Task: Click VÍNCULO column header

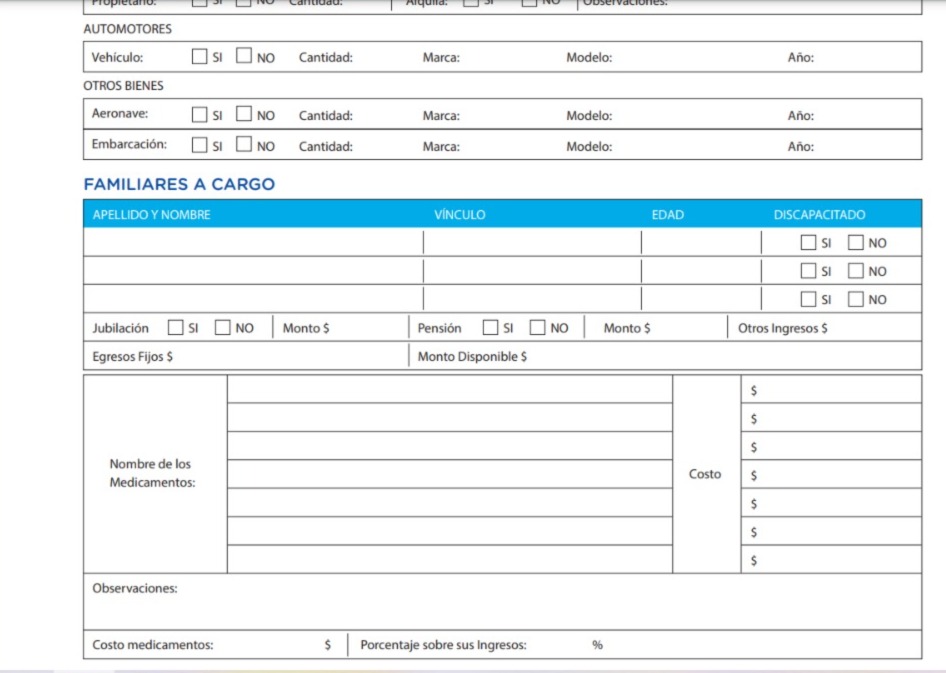Action: click(460, 215)
